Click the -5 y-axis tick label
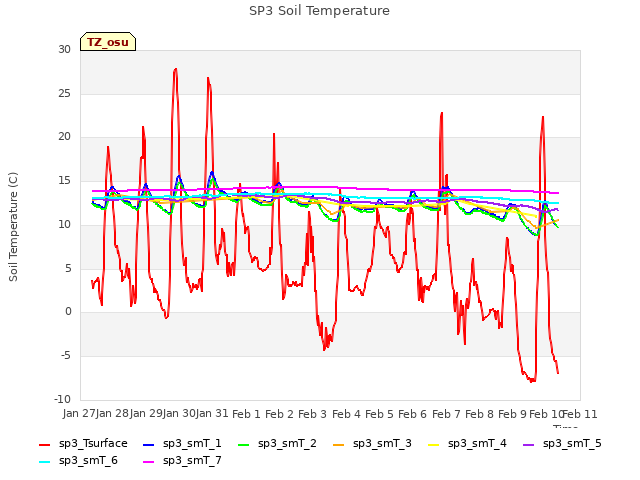Viewport: 640px width, 480px height. pos(66,356)
